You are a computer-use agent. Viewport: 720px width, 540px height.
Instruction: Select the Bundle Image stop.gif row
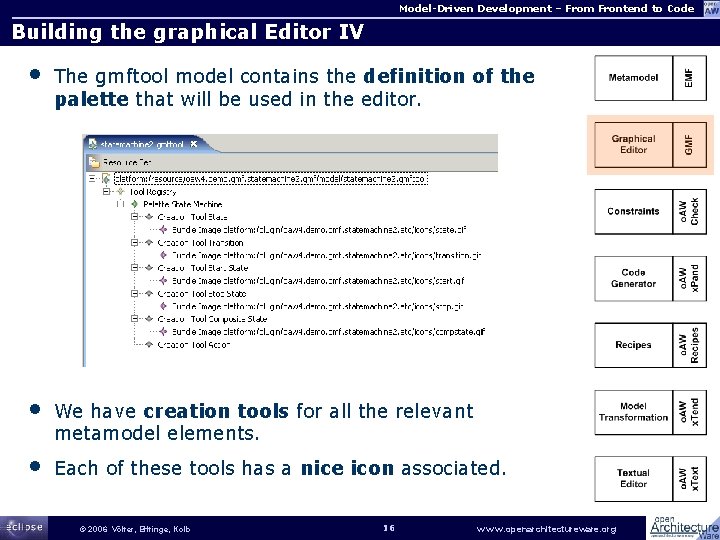pos(317,306)
